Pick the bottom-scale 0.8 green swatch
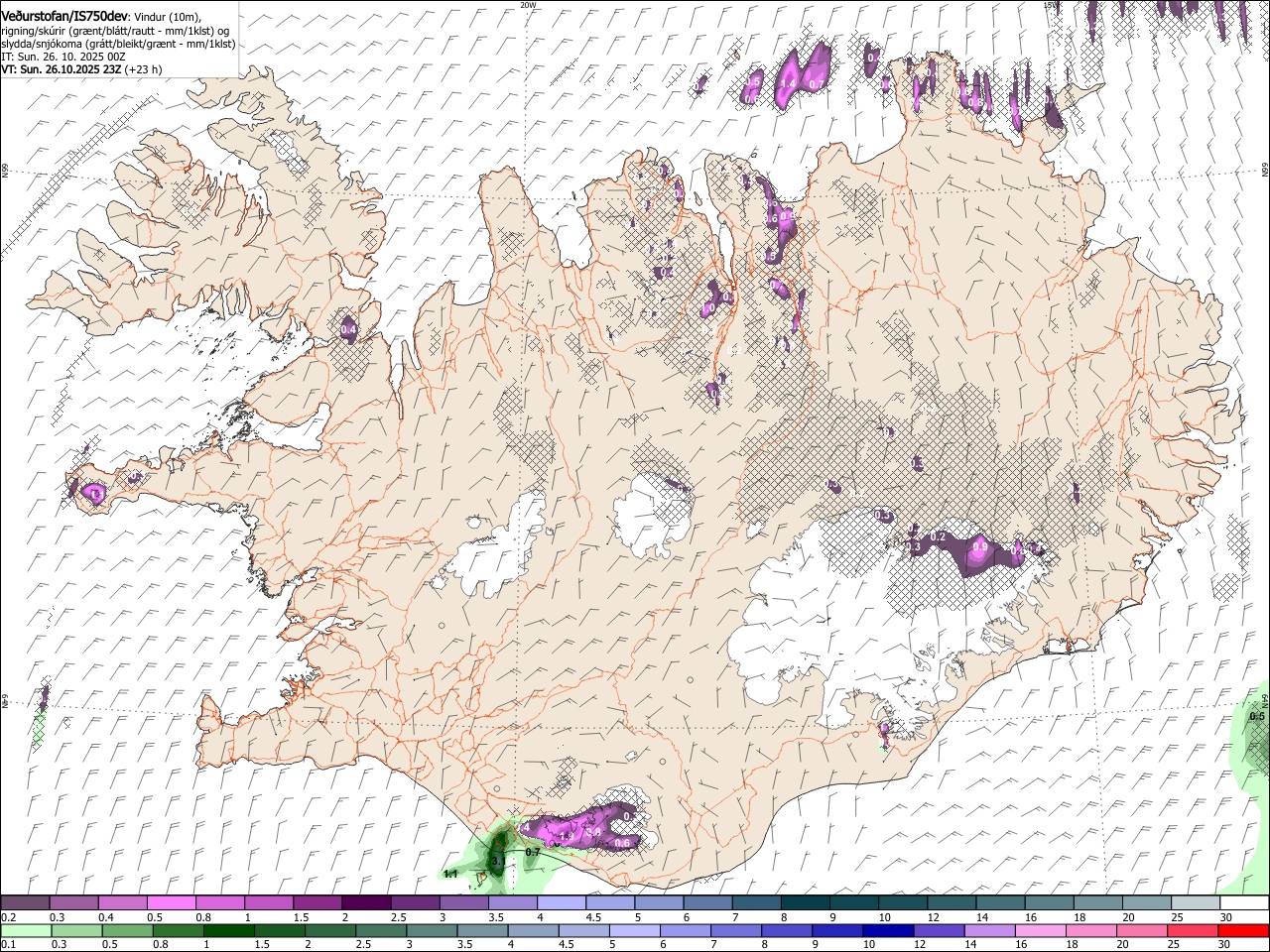This screenshot has width=1270, height=952. point(178,930)
